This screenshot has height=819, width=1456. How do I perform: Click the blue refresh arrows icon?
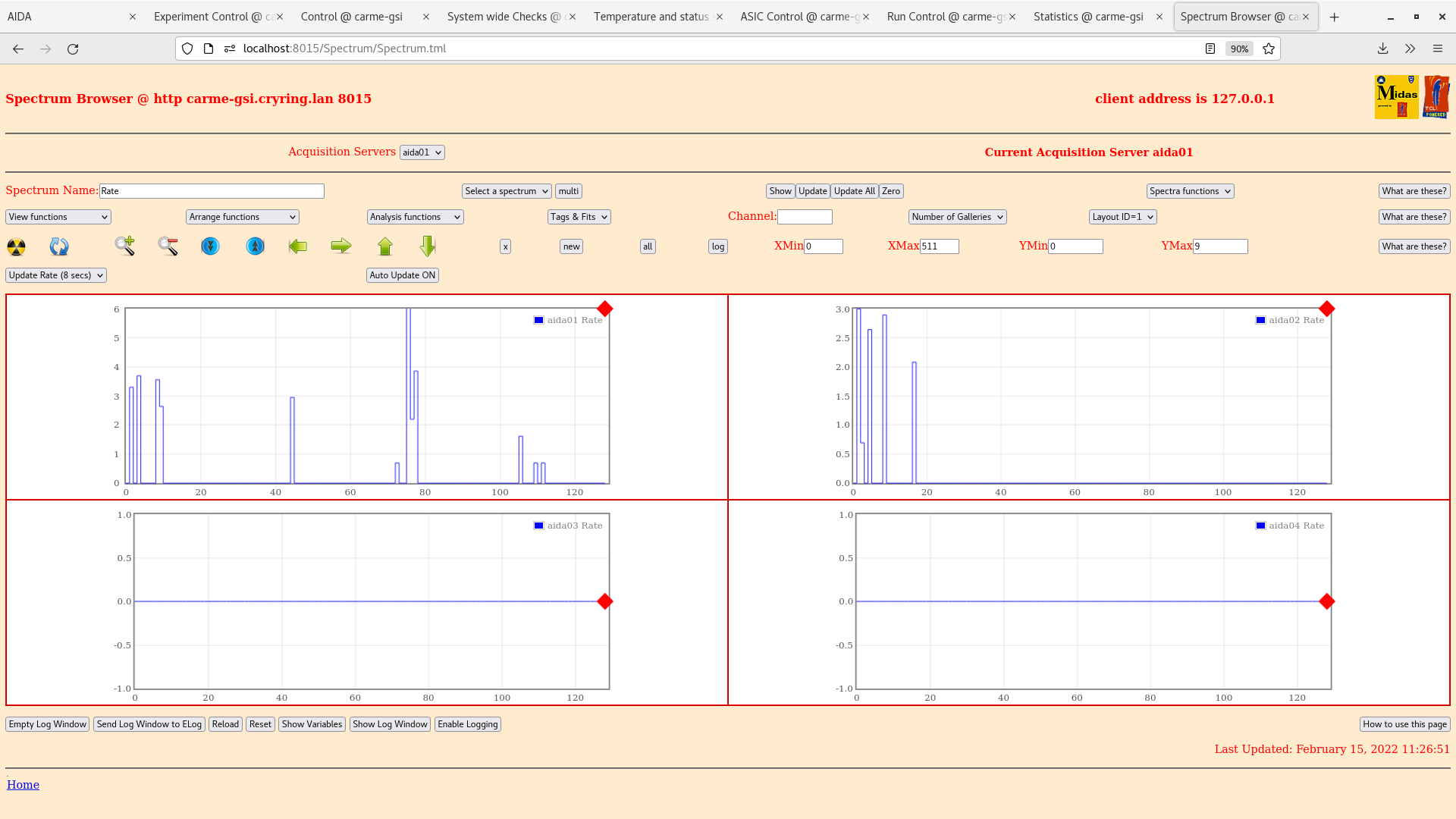point(59,246)
